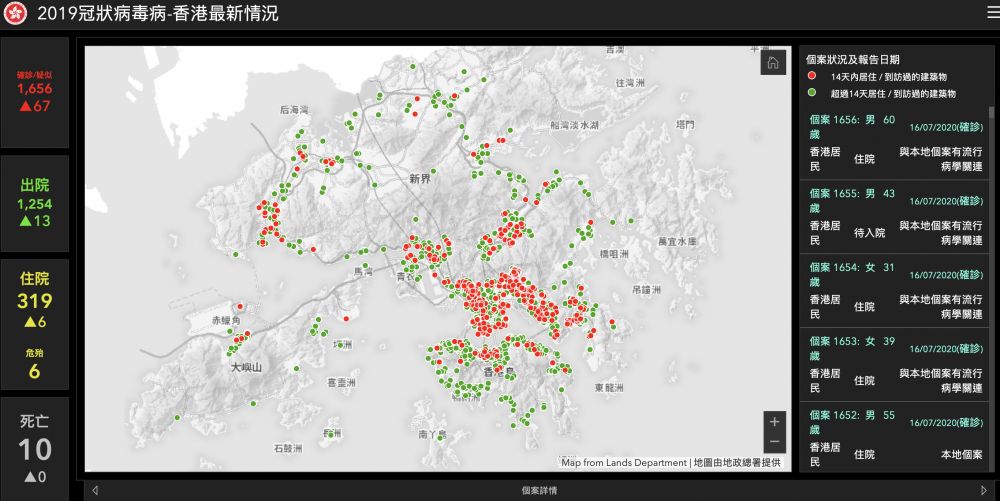Click the map home extent button

(x=773, y=63)
